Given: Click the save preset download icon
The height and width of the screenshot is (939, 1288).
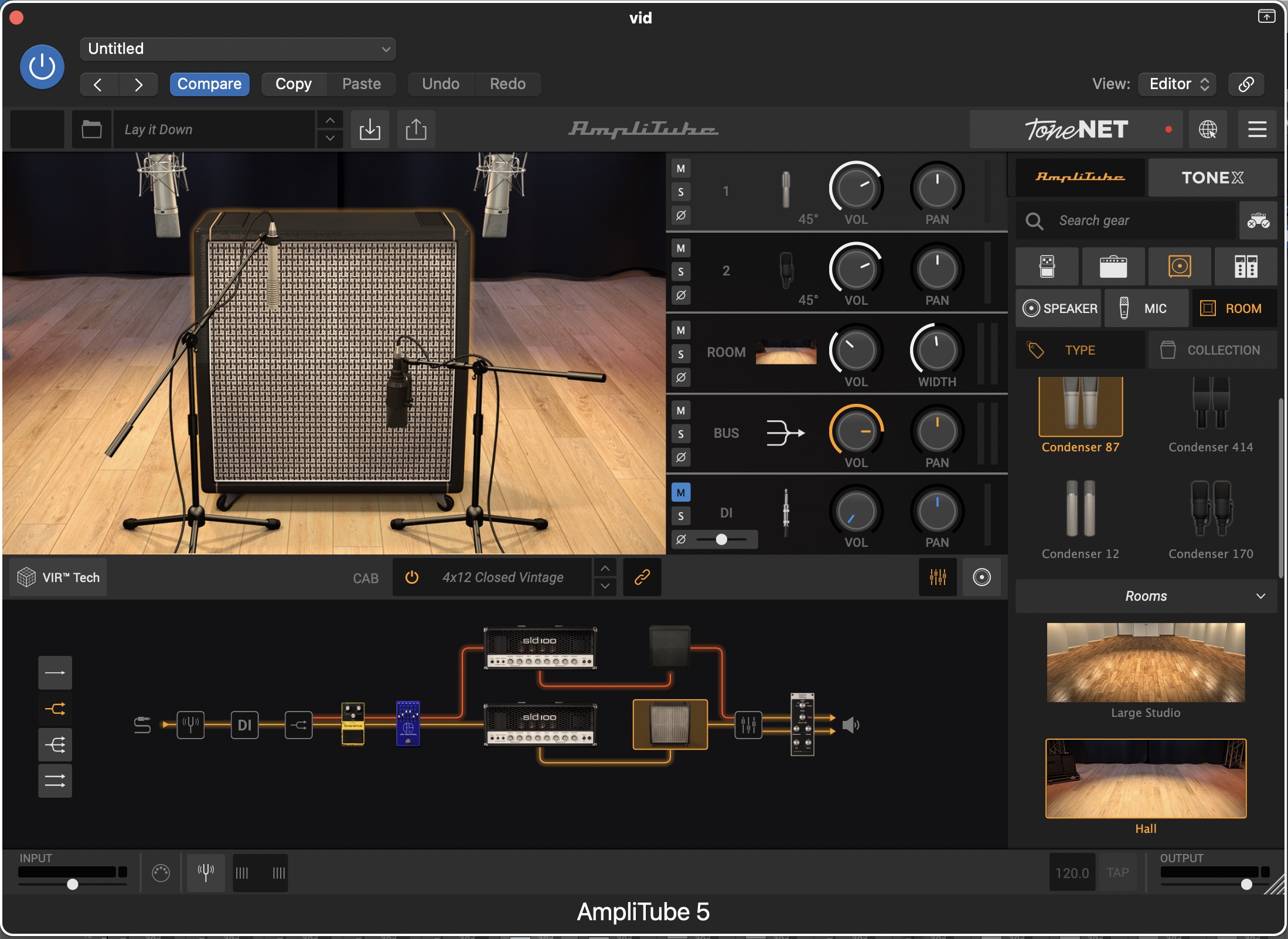Looking at the screenshot, I should point(370,129).
